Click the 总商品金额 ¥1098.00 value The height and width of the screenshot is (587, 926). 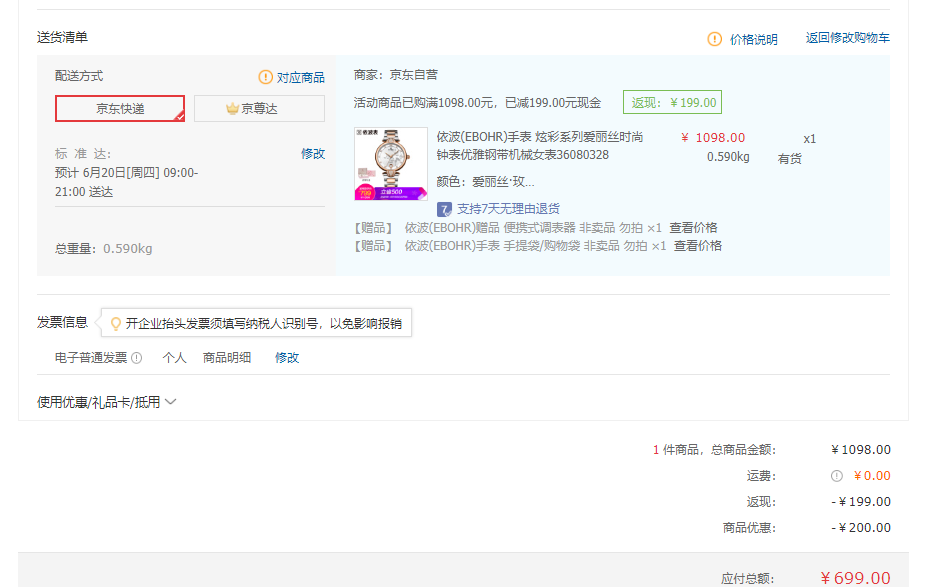point(861,449)
